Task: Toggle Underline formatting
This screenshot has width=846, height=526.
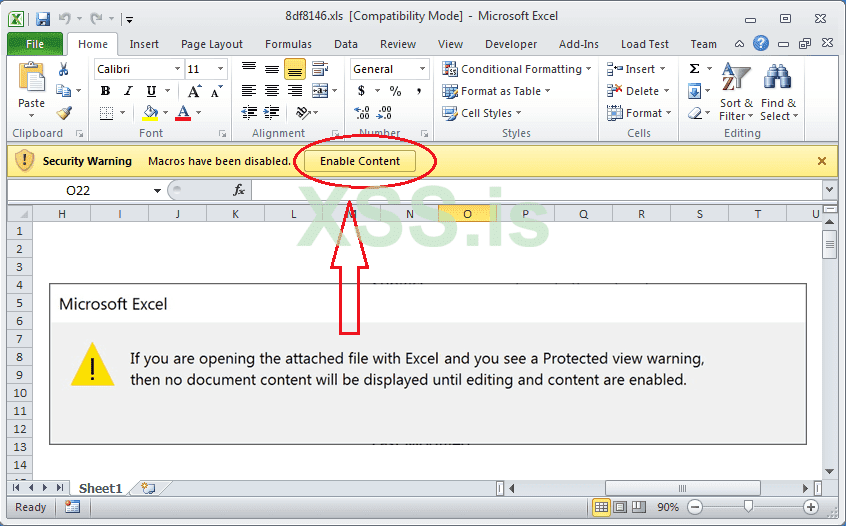Action: [152, 91]
